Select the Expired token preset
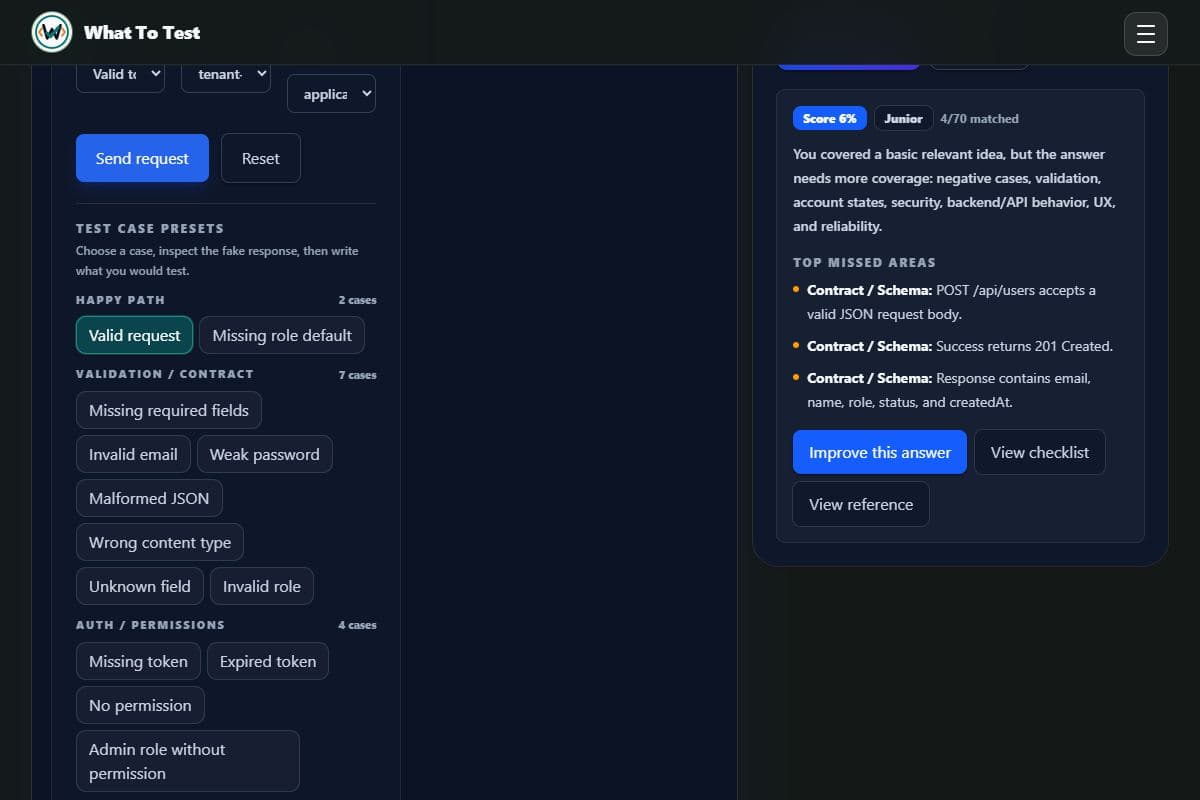1200x800 pixels. click(x=268, y=661)
